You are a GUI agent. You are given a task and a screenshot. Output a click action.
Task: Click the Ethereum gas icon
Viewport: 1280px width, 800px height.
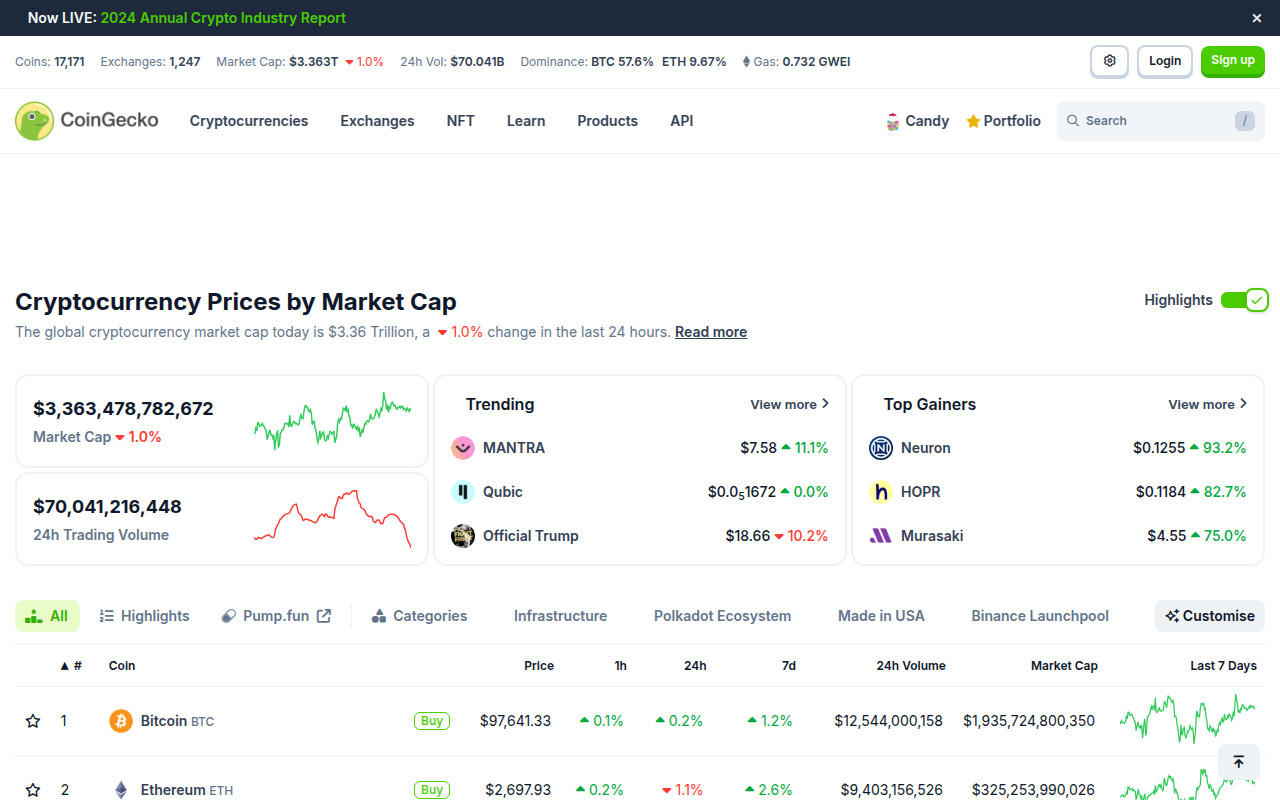[746, 62]
